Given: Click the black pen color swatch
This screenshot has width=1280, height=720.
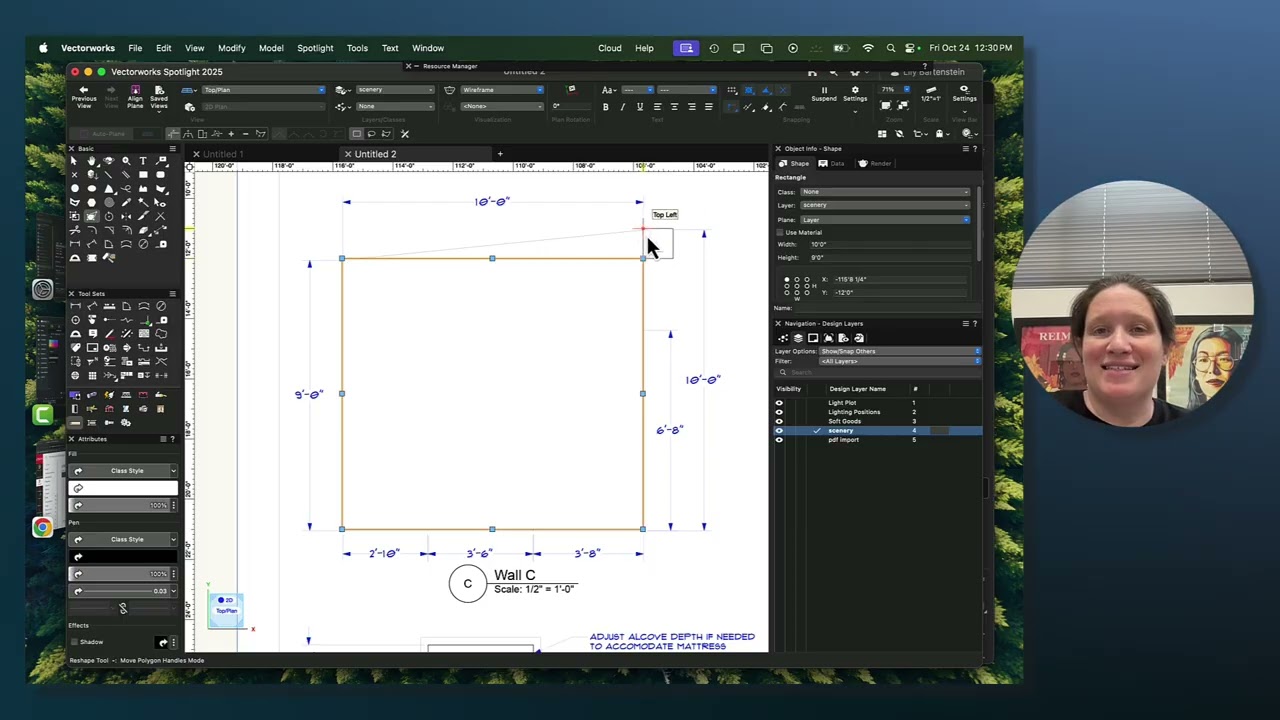Looking at the screenshot, I should tap(123, 557).
